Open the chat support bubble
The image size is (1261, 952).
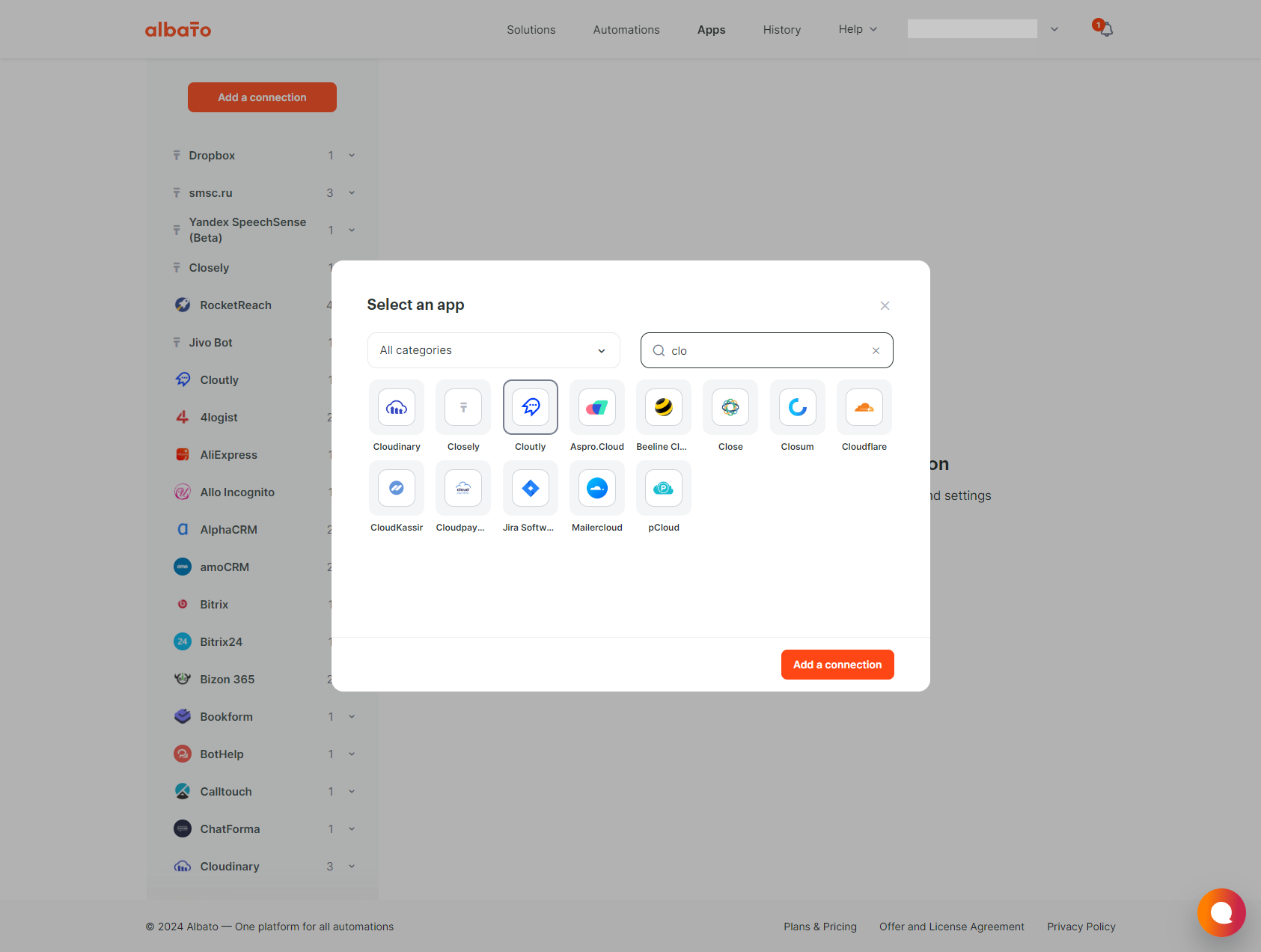click(x=1221, y=912)
